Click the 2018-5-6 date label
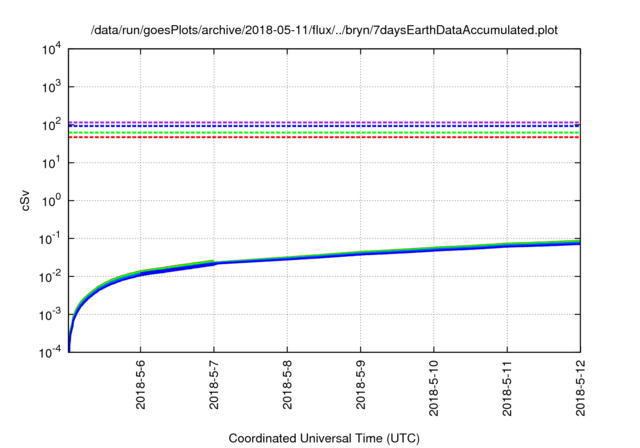Image resolution: width=640 pixels, height=448 pixels. pyautogui.click(x=140, y=385)
